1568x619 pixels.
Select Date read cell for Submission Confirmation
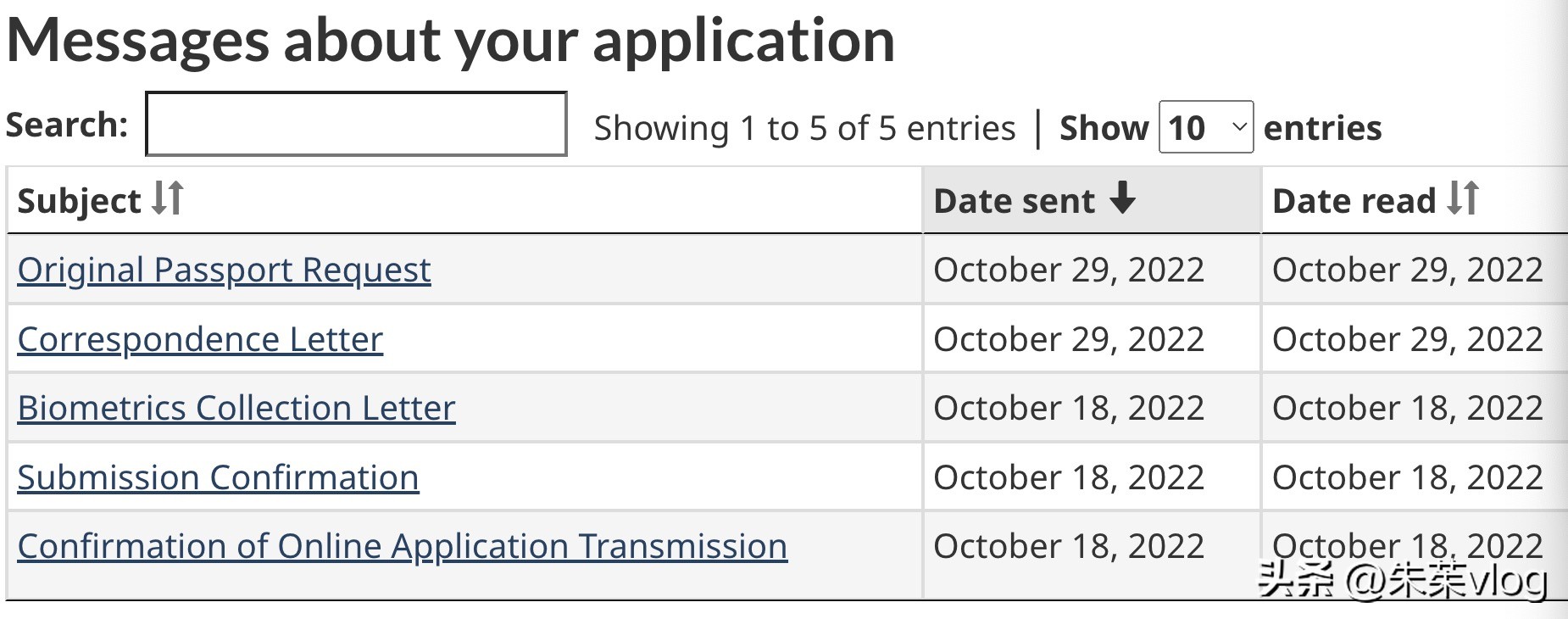[1407, 477]
